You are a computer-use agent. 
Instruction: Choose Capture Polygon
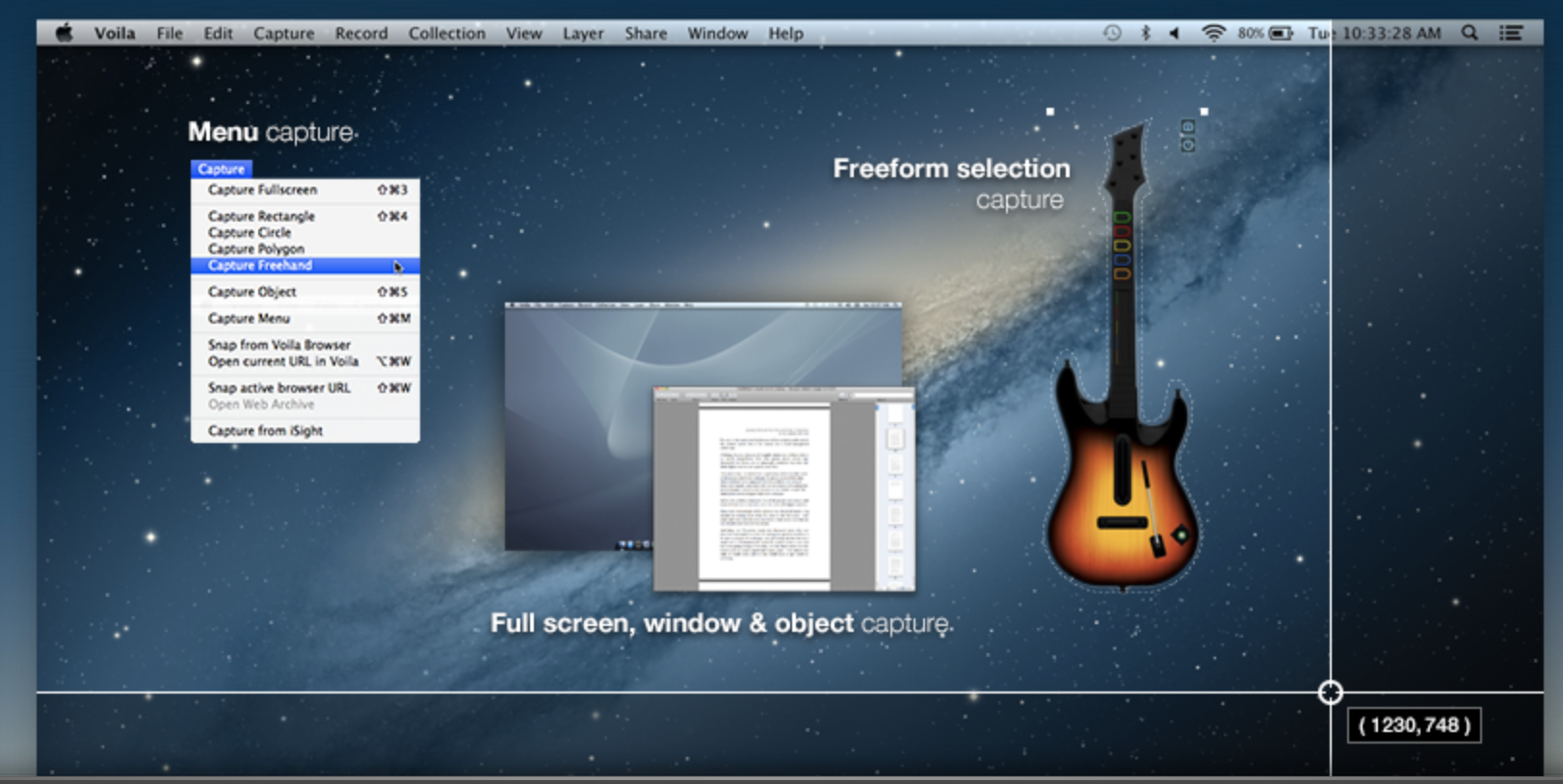(x=305, y=248)
